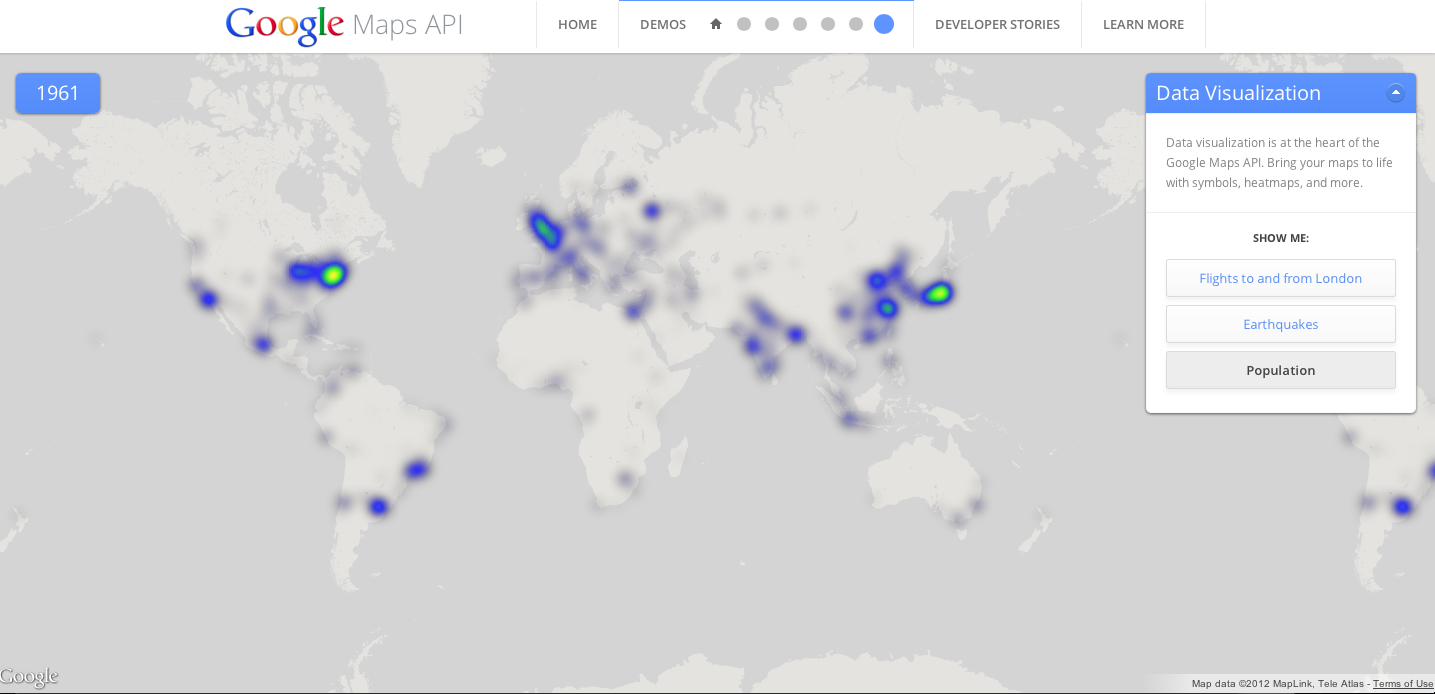Click the SHOW ME: label
The width and height of the screenshot is (1435, 694).
(x=1281, y=238)
